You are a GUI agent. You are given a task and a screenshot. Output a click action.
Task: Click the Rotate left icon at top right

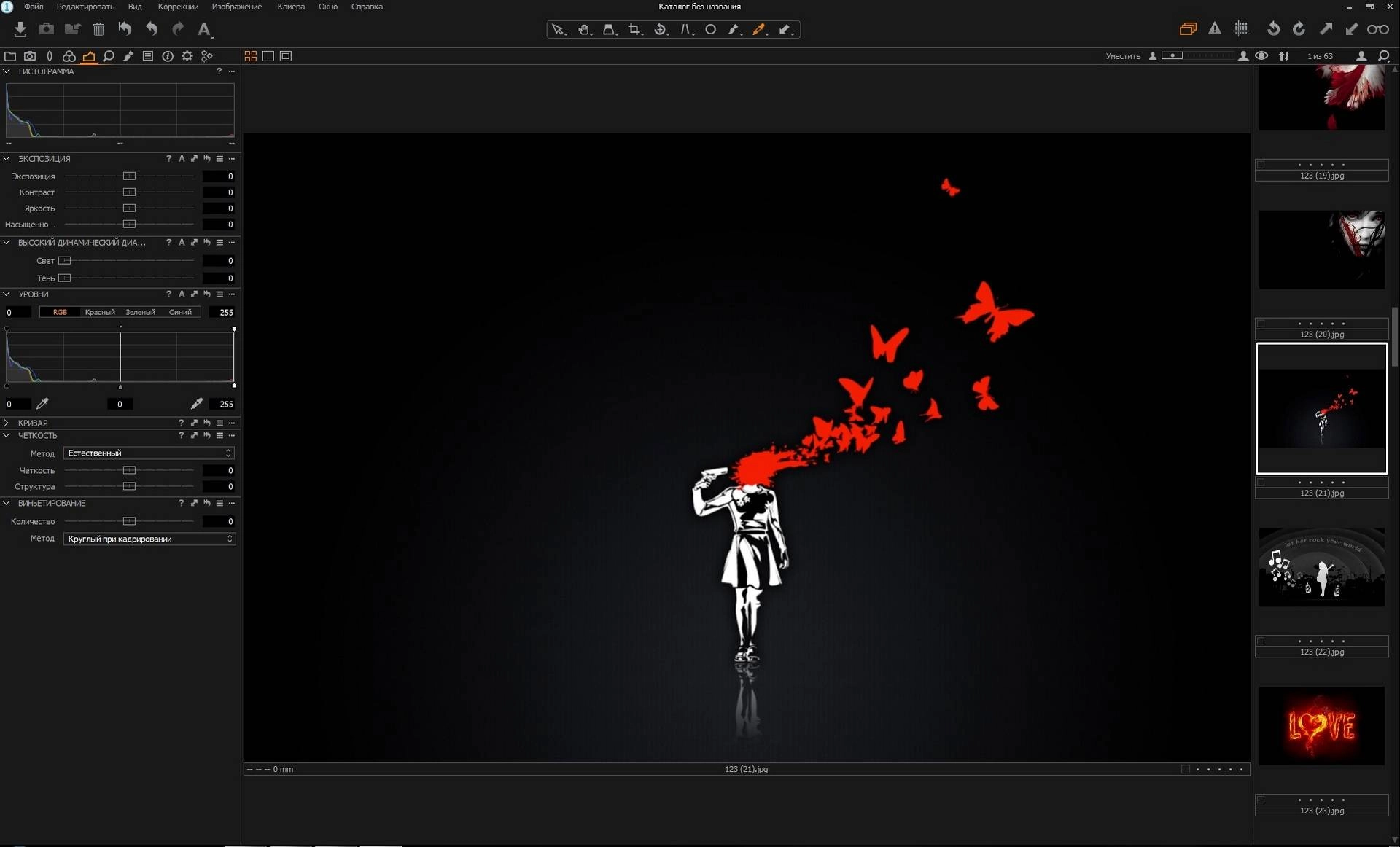[1273, 29]
